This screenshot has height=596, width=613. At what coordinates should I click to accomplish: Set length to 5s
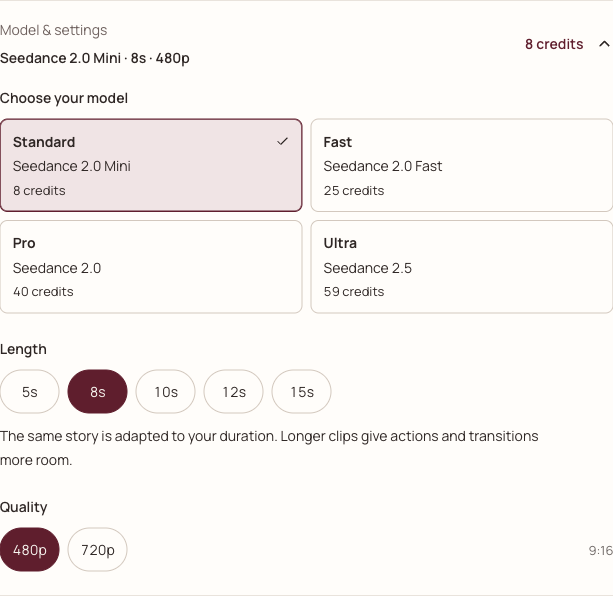pos(30,392)
